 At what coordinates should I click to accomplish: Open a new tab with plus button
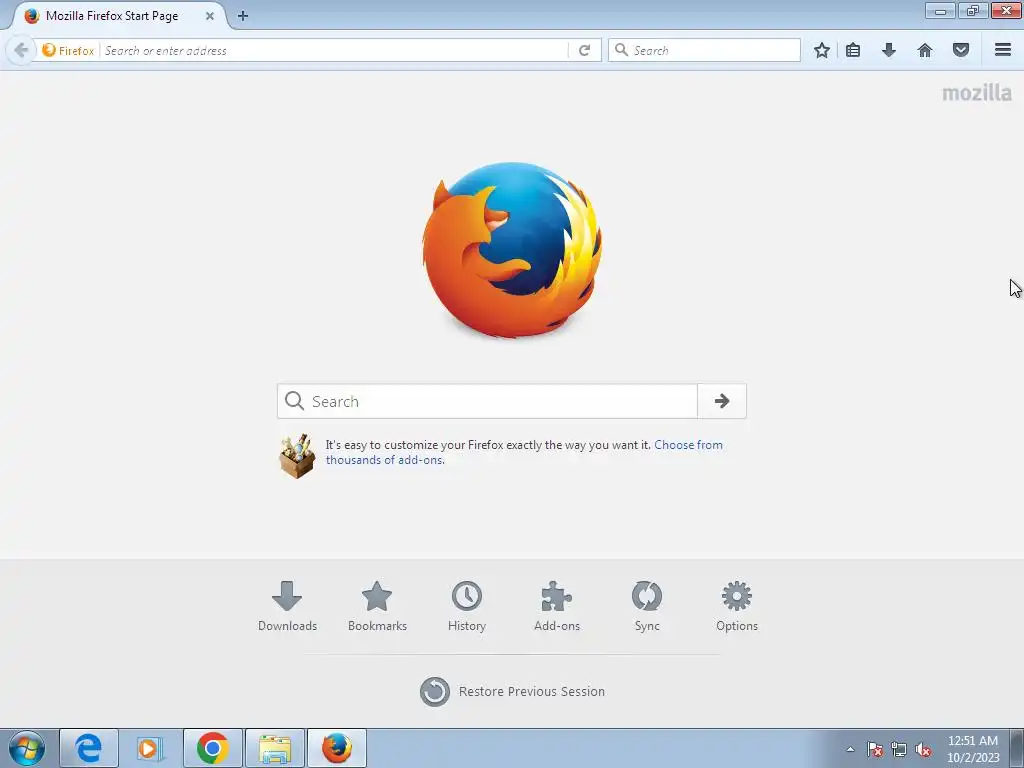(243, 16)
